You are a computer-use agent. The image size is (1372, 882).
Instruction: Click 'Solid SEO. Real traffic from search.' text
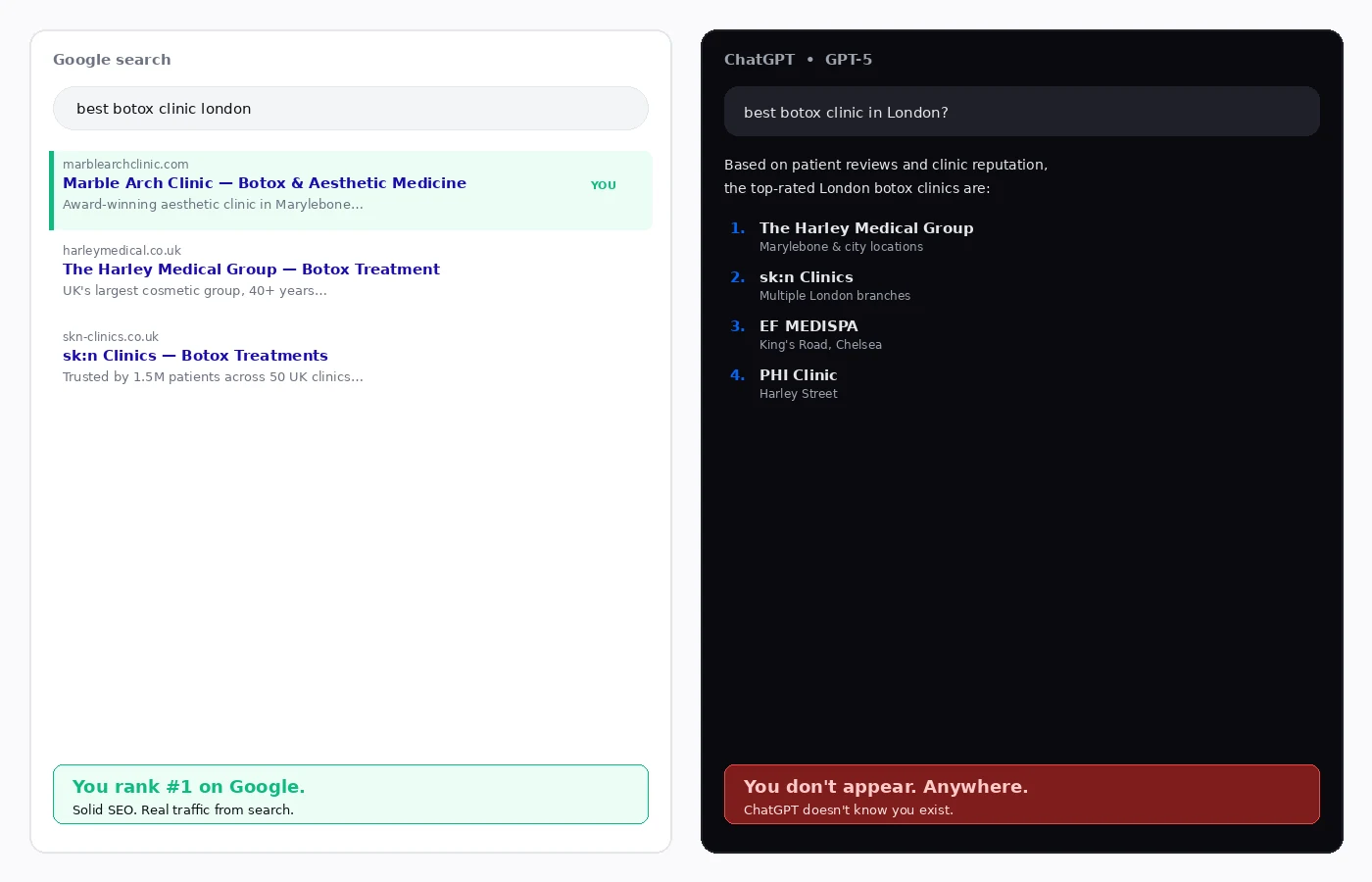click(x=183, y=810)
